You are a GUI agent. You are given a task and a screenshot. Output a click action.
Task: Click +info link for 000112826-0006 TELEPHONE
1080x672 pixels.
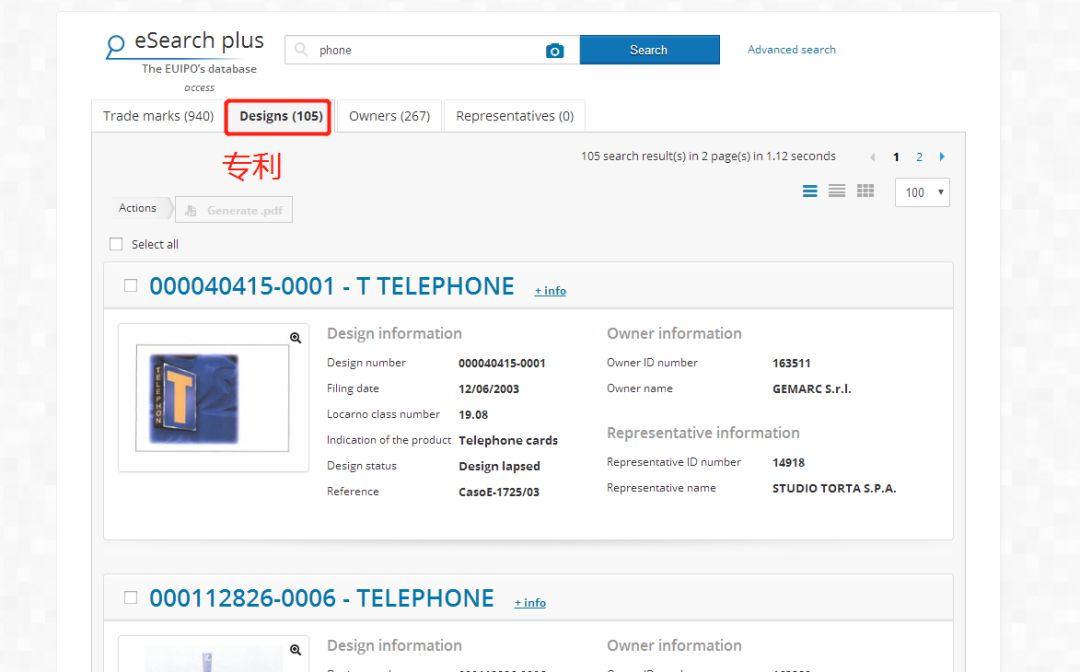[530, 602]
